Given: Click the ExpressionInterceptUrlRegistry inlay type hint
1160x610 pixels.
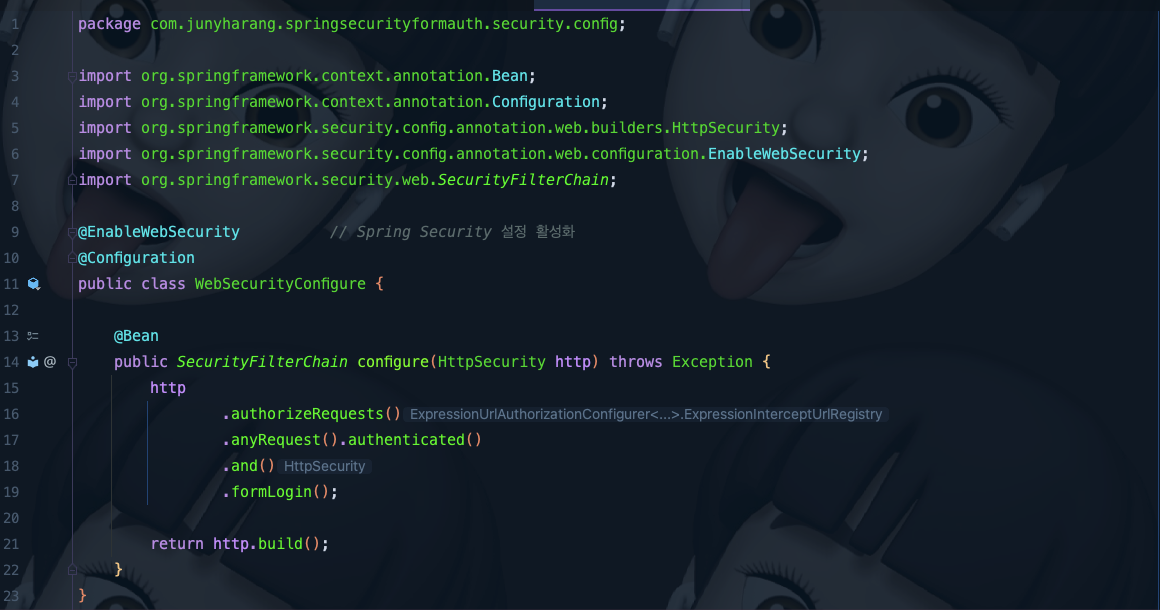Looking at the screenshot, I should pyautogui.click(x=646, y=414).
